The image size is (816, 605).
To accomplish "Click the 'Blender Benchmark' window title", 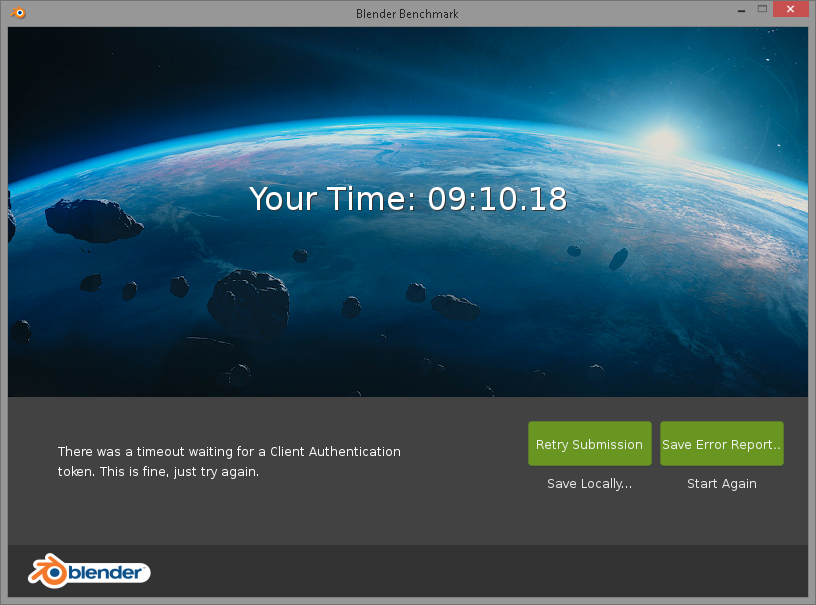I will point(407,14).
